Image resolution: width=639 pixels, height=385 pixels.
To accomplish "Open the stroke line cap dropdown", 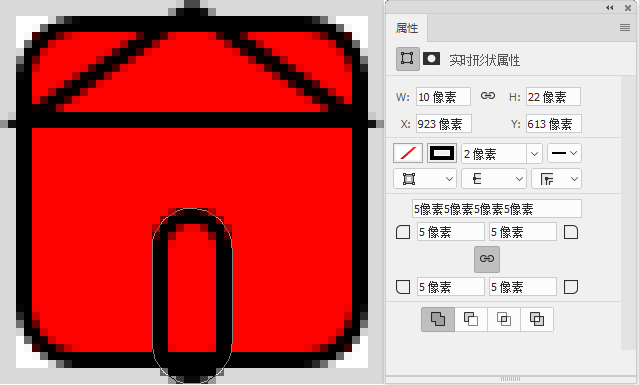I will click(x=494, y=179).
